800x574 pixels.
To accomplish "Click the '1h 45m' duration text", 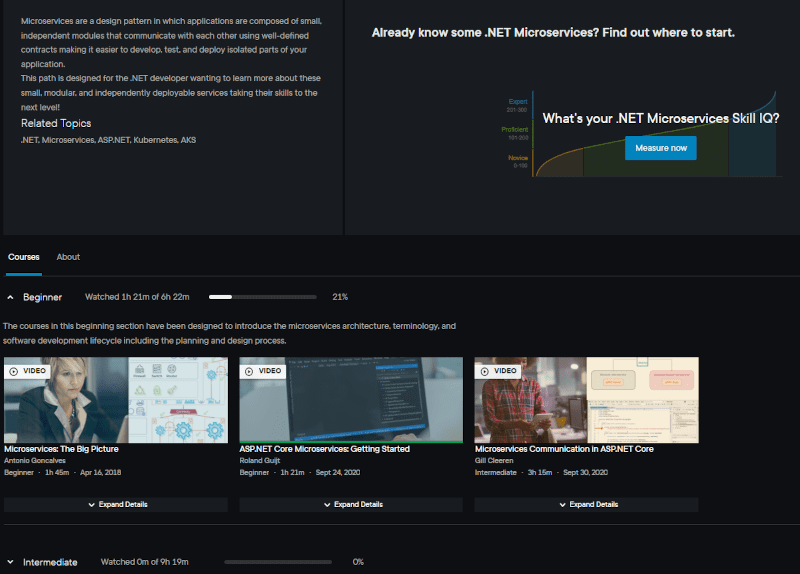I will 57,472.
